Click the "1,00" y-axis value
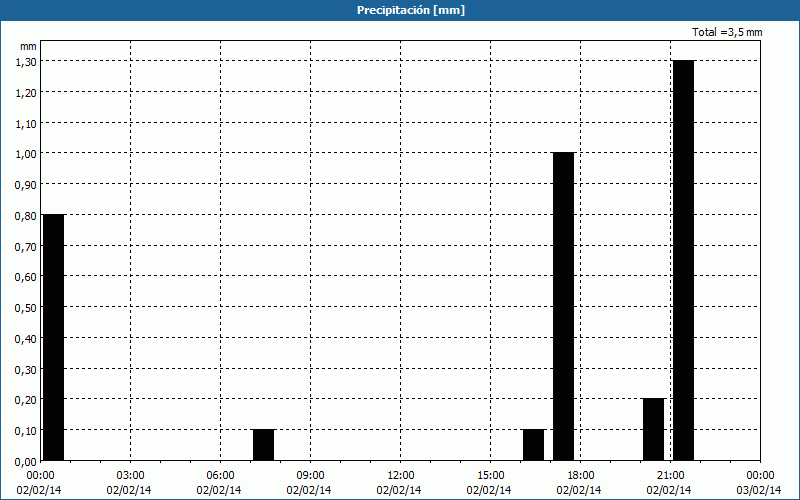Image resolution: width=800 pixels, height=500 pixels. point(26,154)
